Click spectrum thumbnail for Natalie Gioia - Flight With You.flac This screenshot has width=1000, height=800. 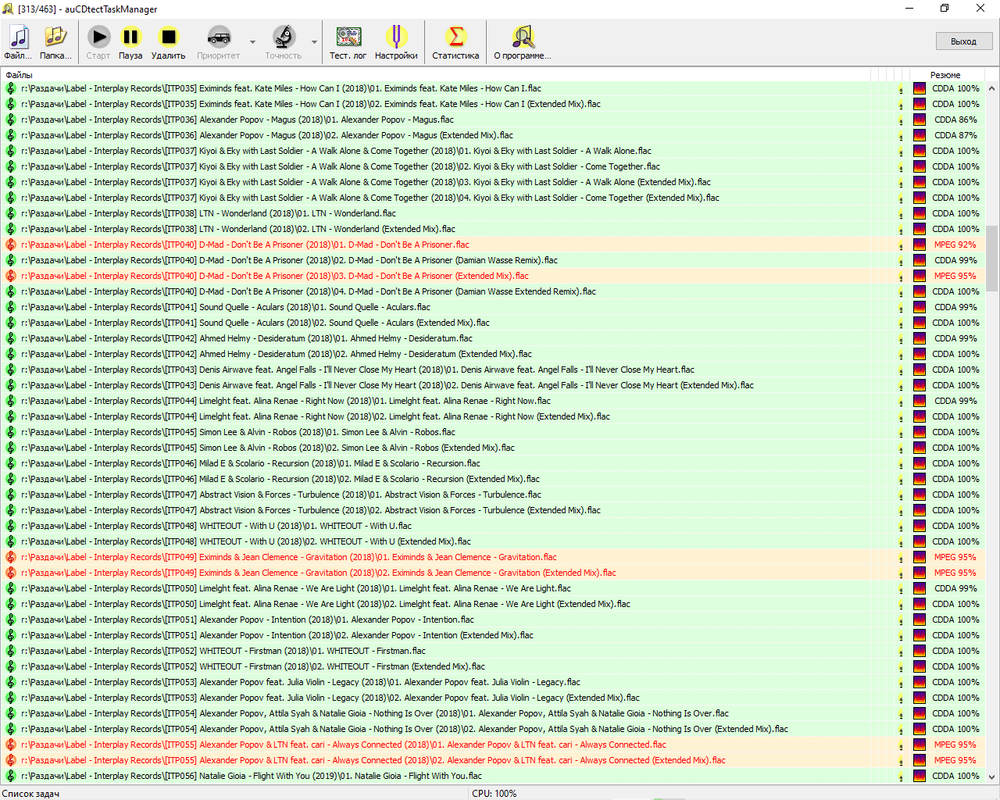919,776
